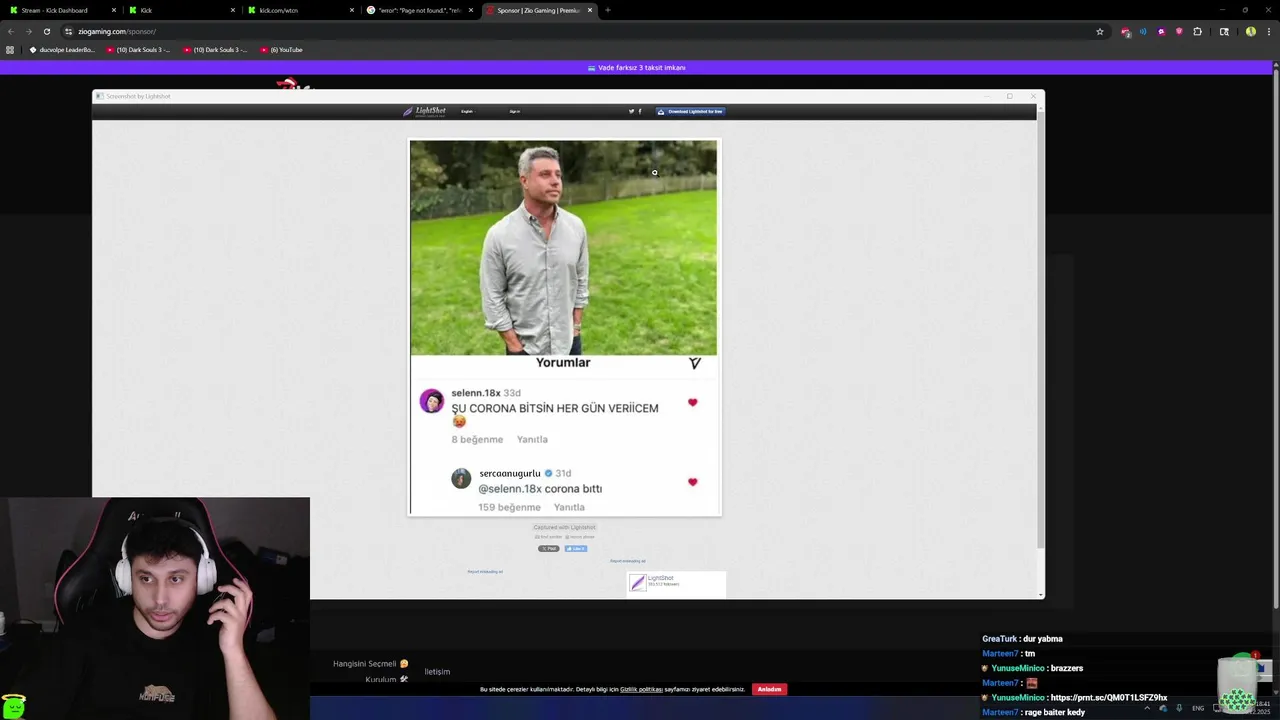Image resolution: width=1280 pixels, height=720 pixels.
Task: Open the blue sound wave extension
Action: 1143,31
